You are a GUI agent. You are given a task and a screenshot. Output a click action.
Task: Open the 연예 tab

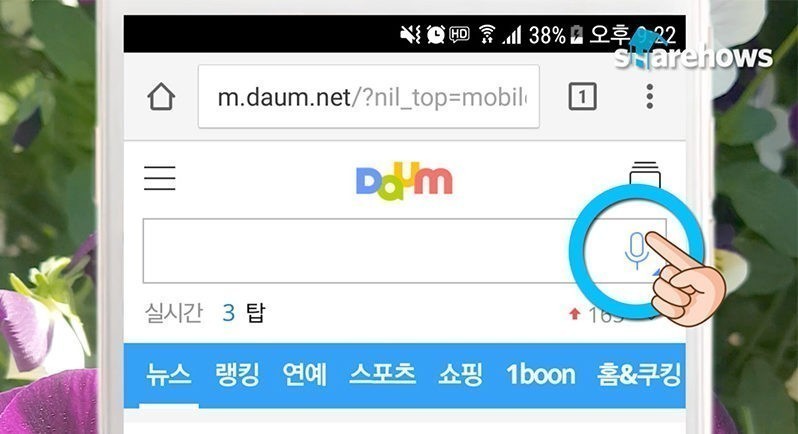click(x=304, y=374)
